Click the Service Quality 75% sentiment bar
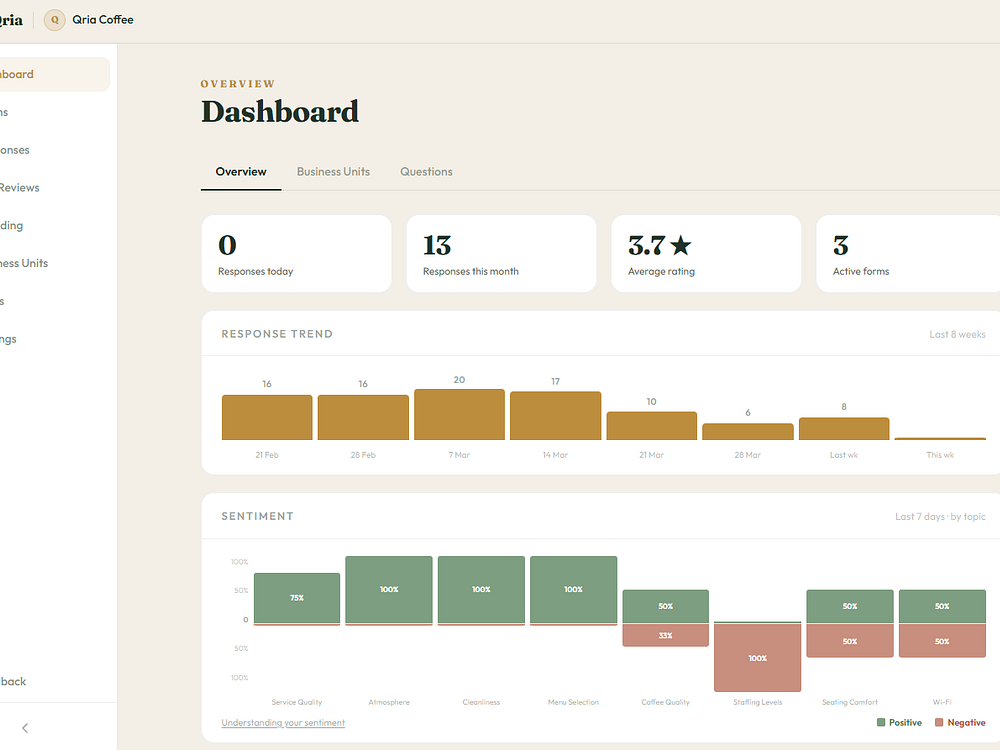1000x750 pixels. click(x=297, y=598)
